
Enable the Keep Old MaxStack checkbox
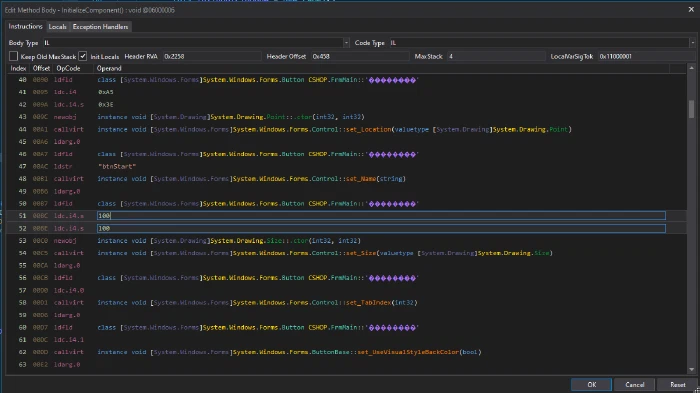pos(13,56)
